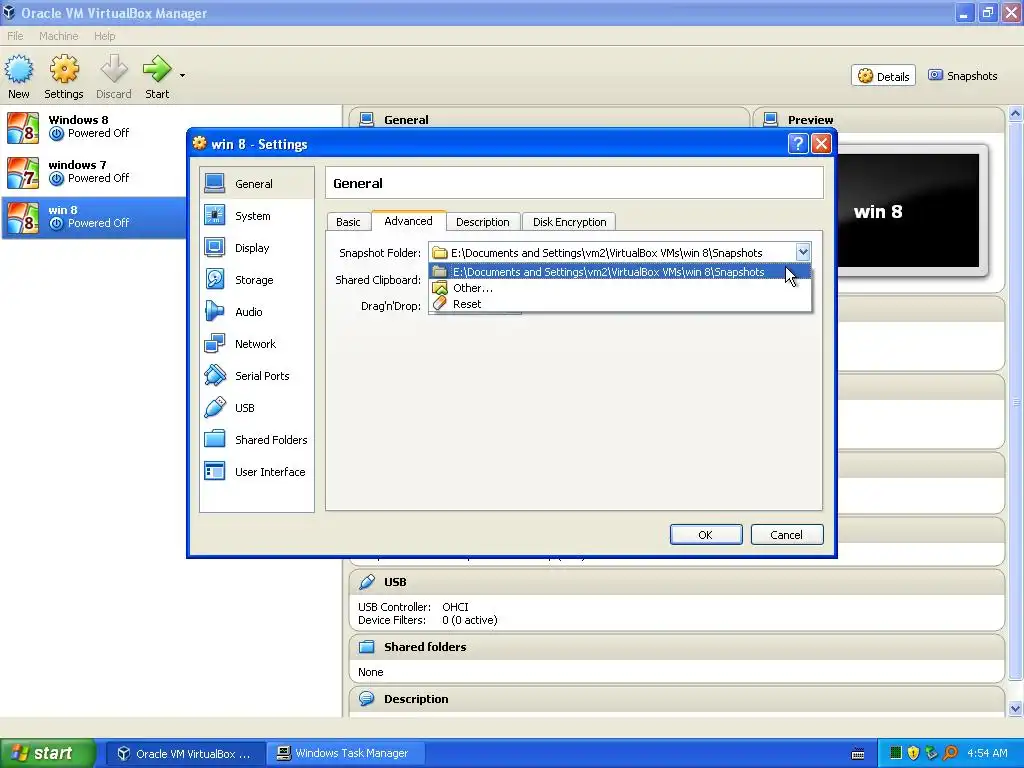
Task: Click the security shield tray icon
Action: 913,753
